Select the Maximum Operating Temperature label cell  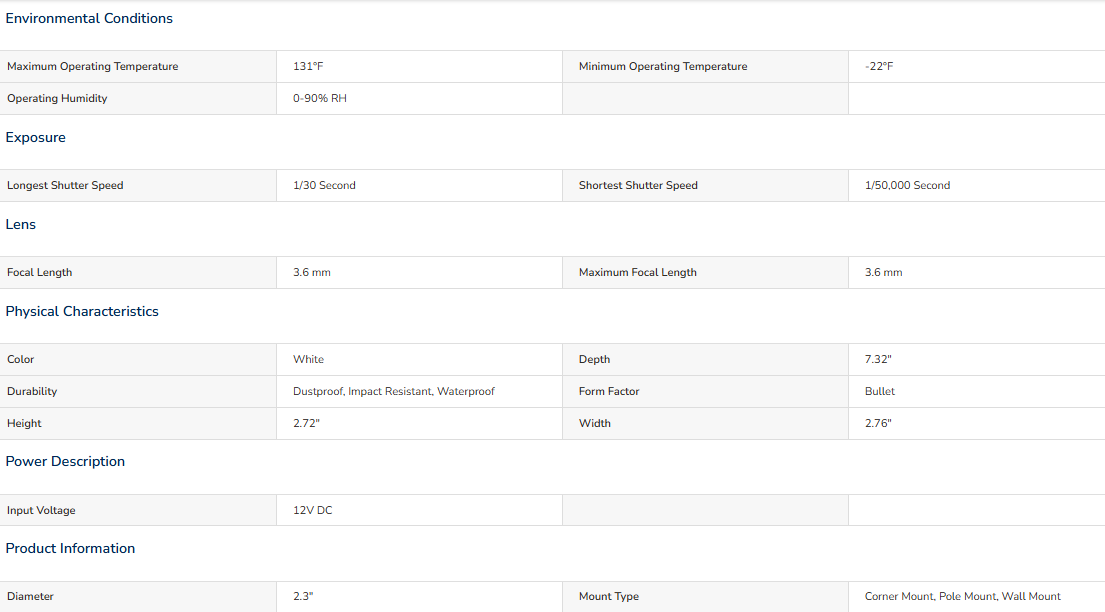click(x=93, y=66)
